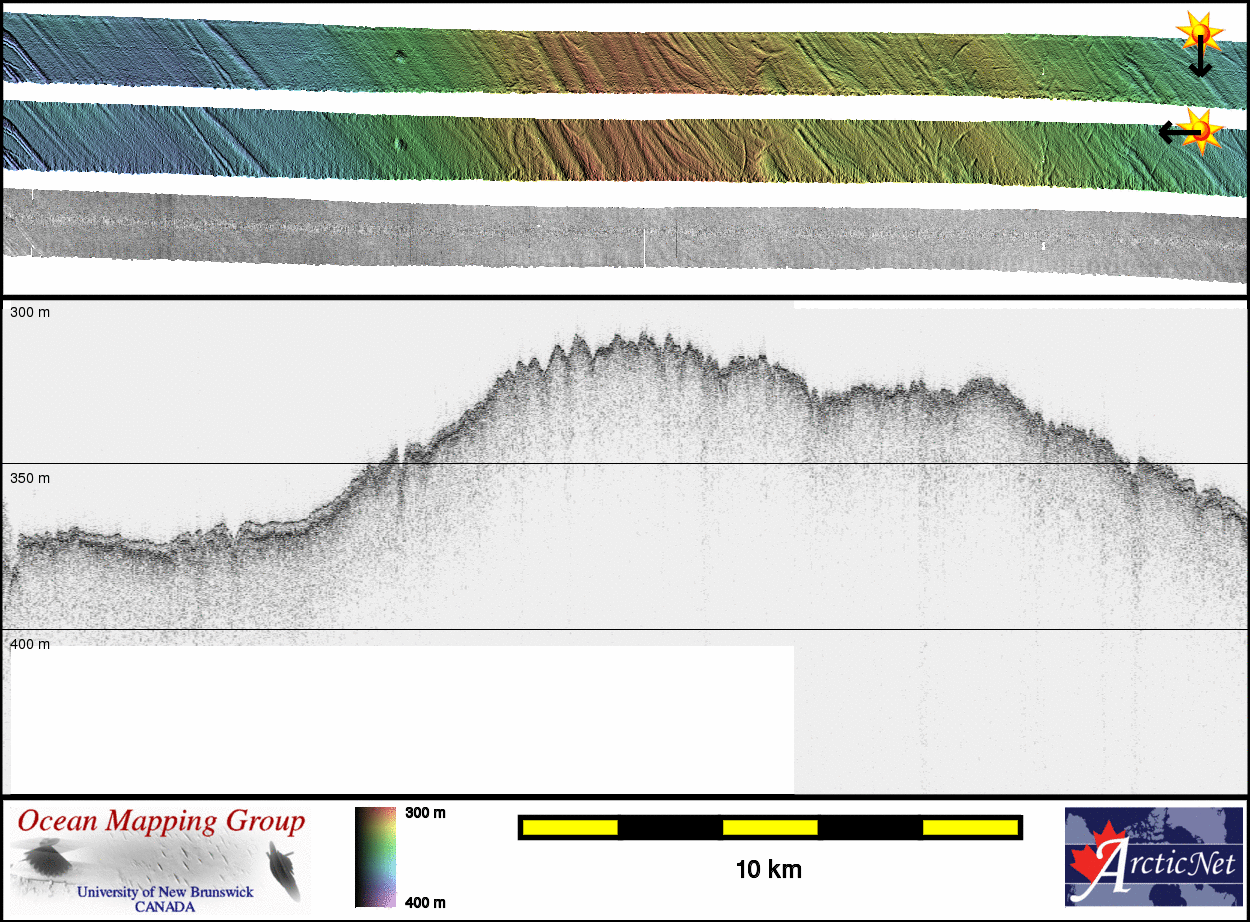Click the 300 m depth axis label
The image size is (1250, 922).
click(x=30, y=312)
